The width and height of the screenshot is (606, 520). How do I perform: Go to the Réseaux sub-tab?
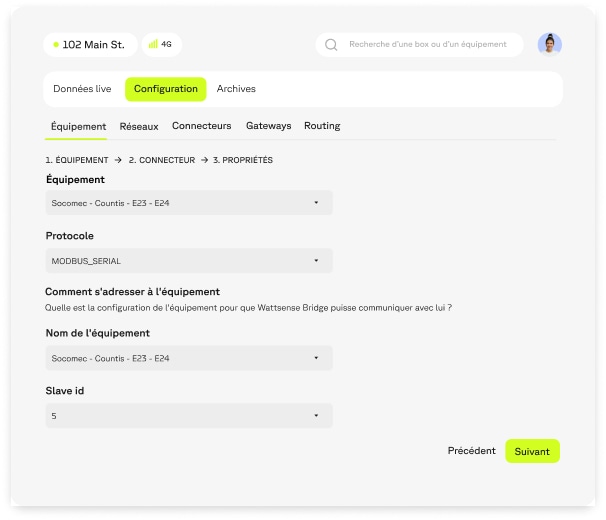[139, 127]
